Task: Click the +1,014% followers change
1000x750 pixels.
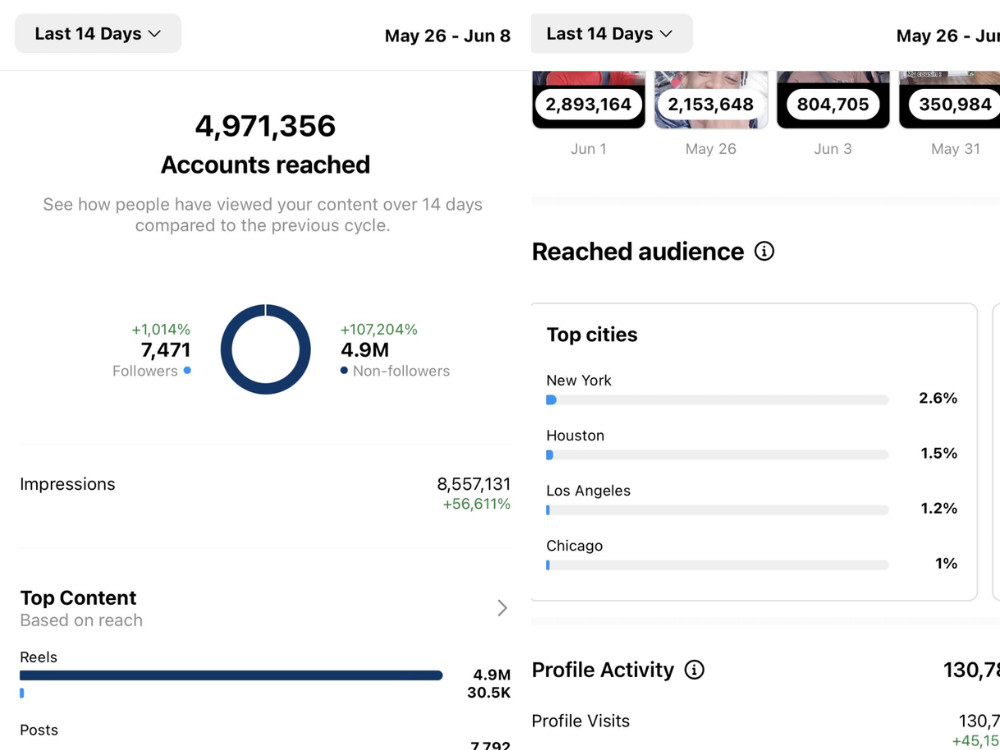Action: 161,330
